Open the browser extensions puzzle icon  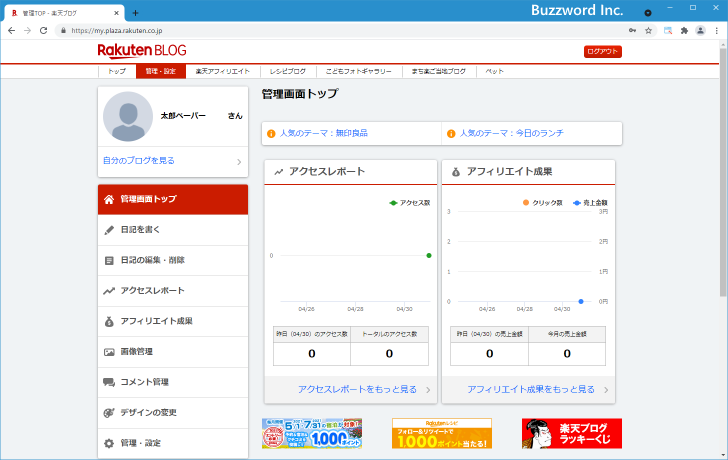pos(684,31)
